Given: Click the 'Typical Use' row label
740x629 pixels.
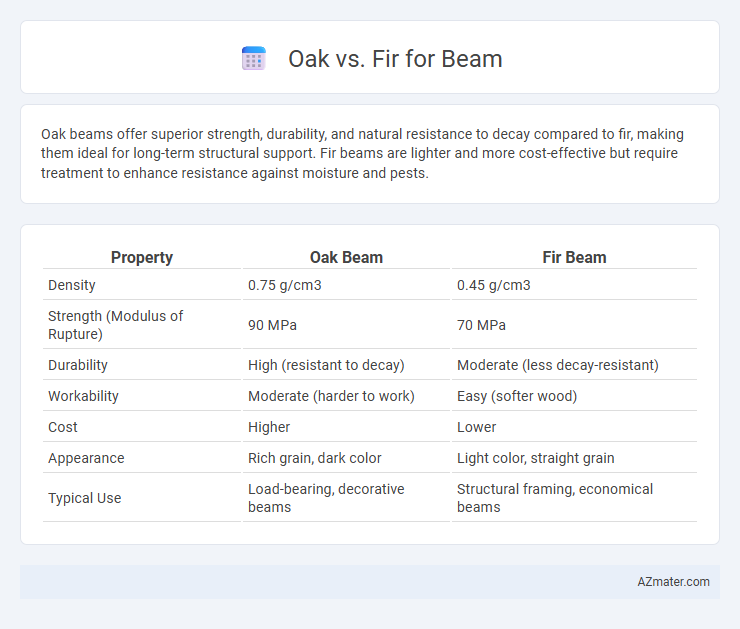Looking at the screenshot, I should pos(84,498).
